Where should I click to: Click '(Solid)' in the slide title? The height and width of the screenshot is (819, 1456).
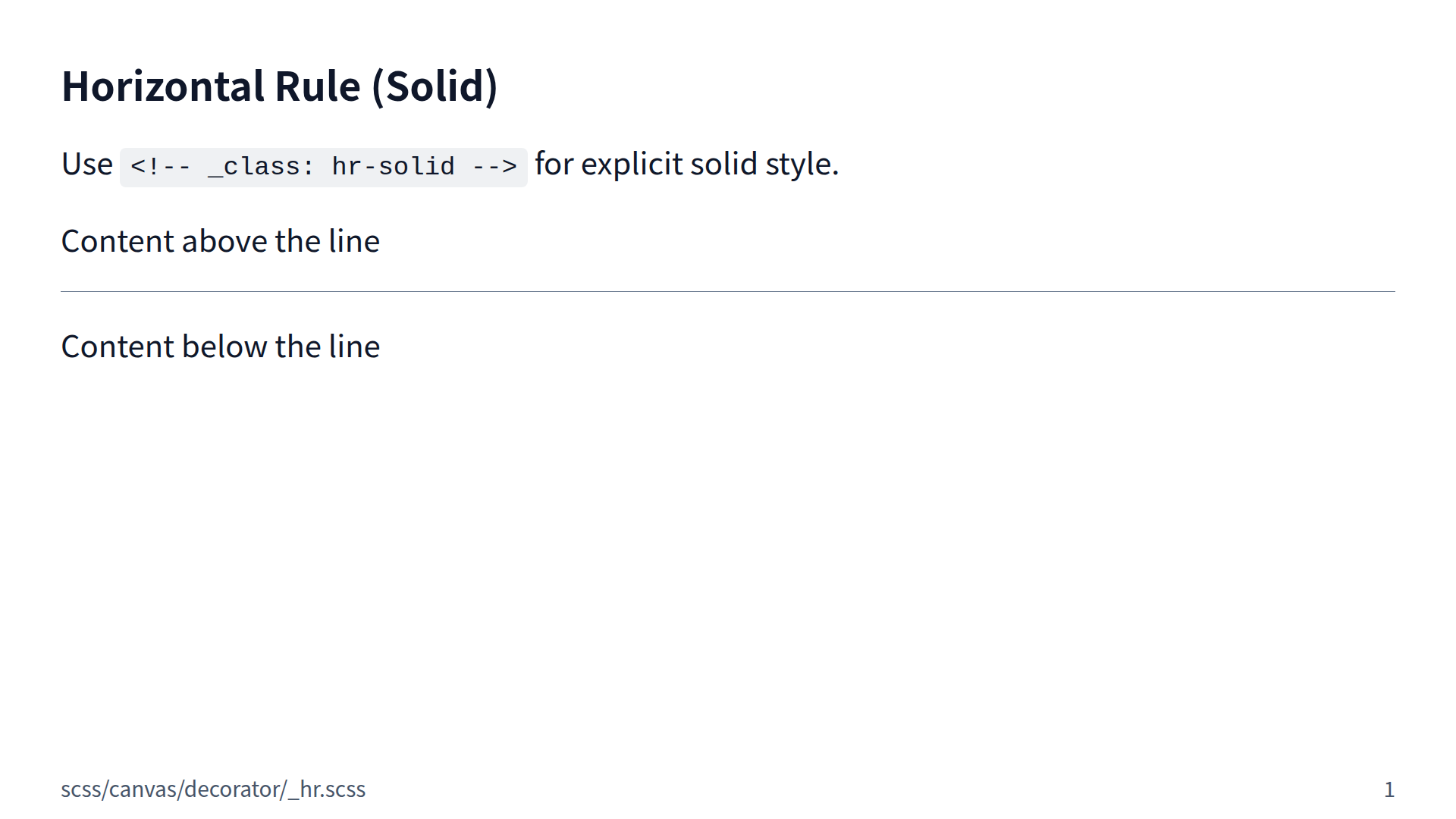(x=435, y=86)
